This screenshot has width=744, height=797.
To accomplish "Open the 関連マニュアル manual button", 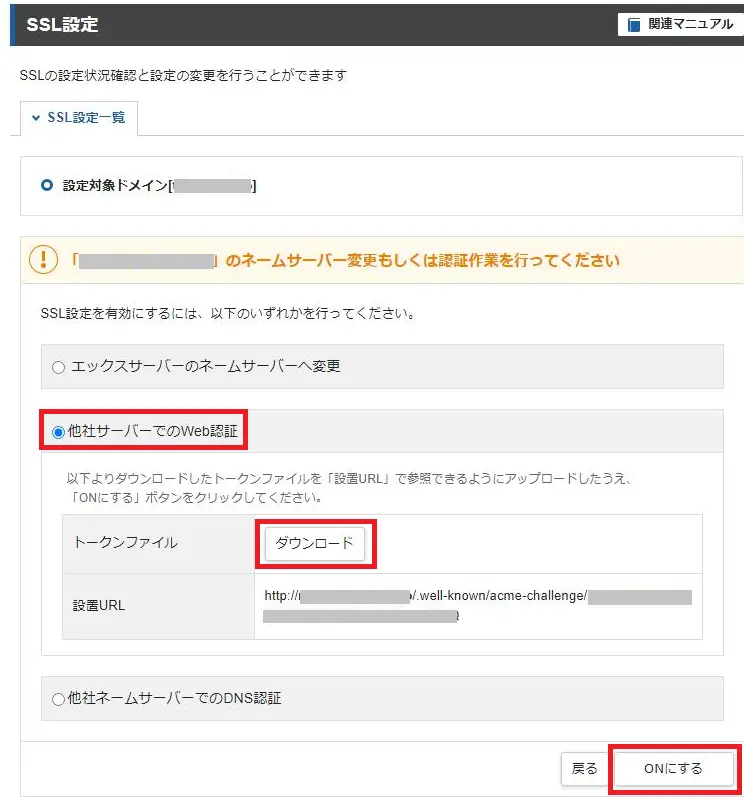I will pyautogui.click(x=679, y=24).
